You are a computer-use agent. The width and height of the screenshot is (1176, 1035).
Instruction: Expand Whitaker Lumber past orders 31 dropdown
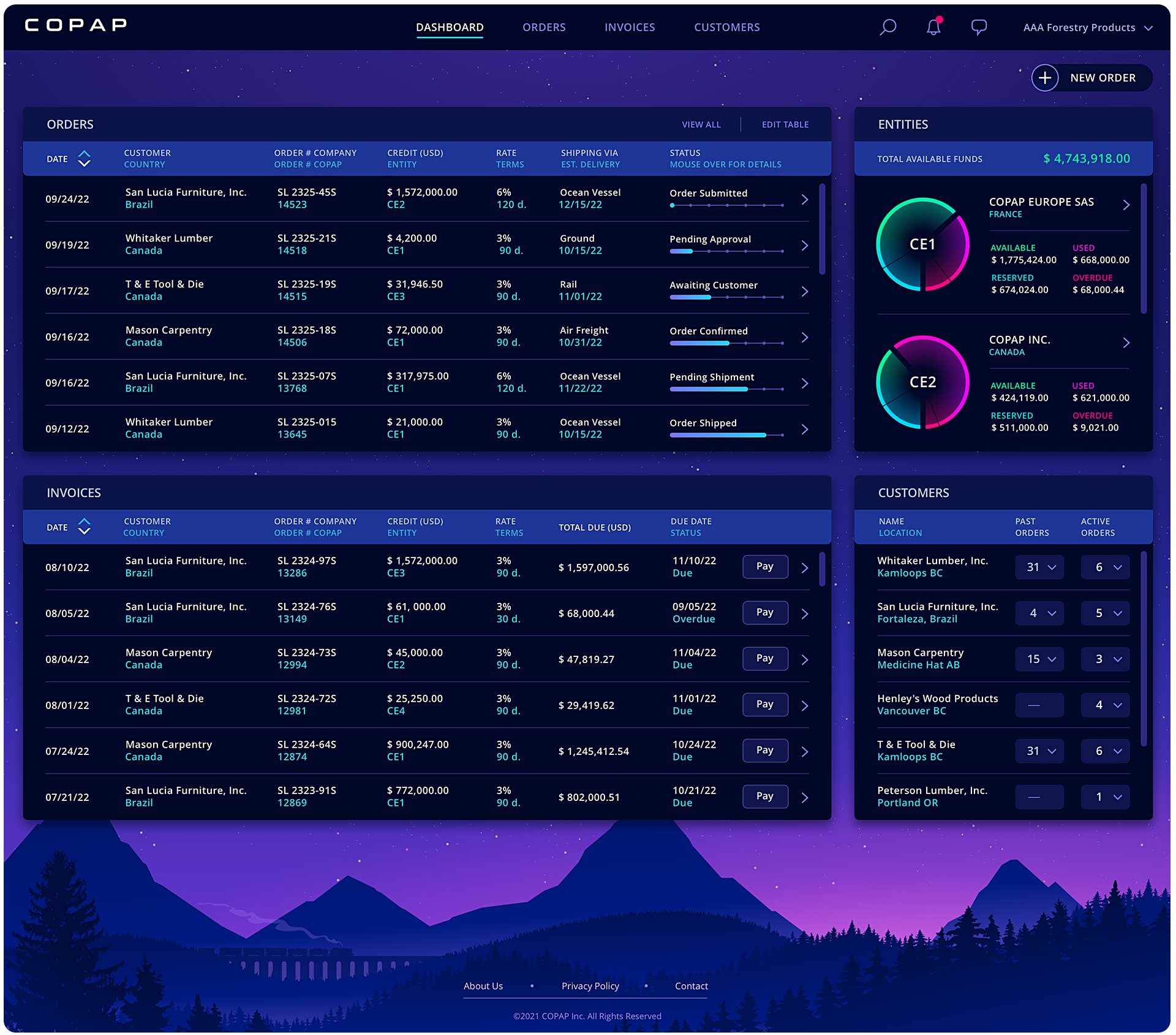point(1039,567)
